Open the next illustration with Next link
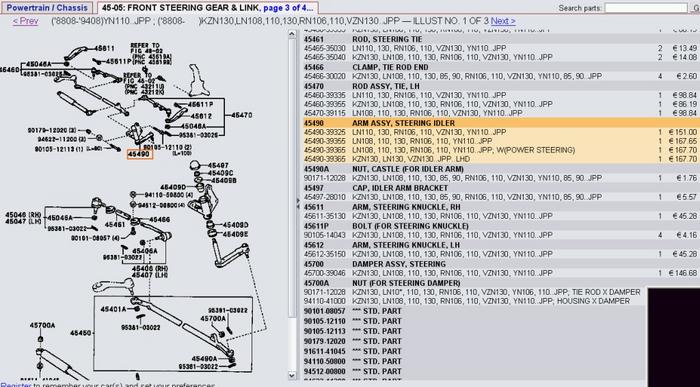Image resolution: width=700 pixels, height=387 pixels. tap(503, 21)
